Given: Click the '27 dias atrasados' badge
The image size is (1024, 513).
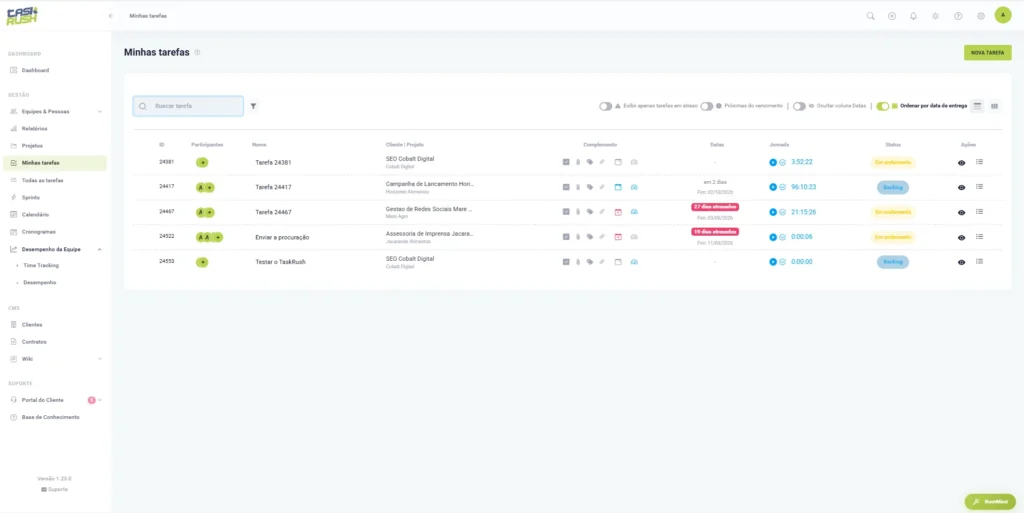Looking at the screenshot, I should 715,207.
